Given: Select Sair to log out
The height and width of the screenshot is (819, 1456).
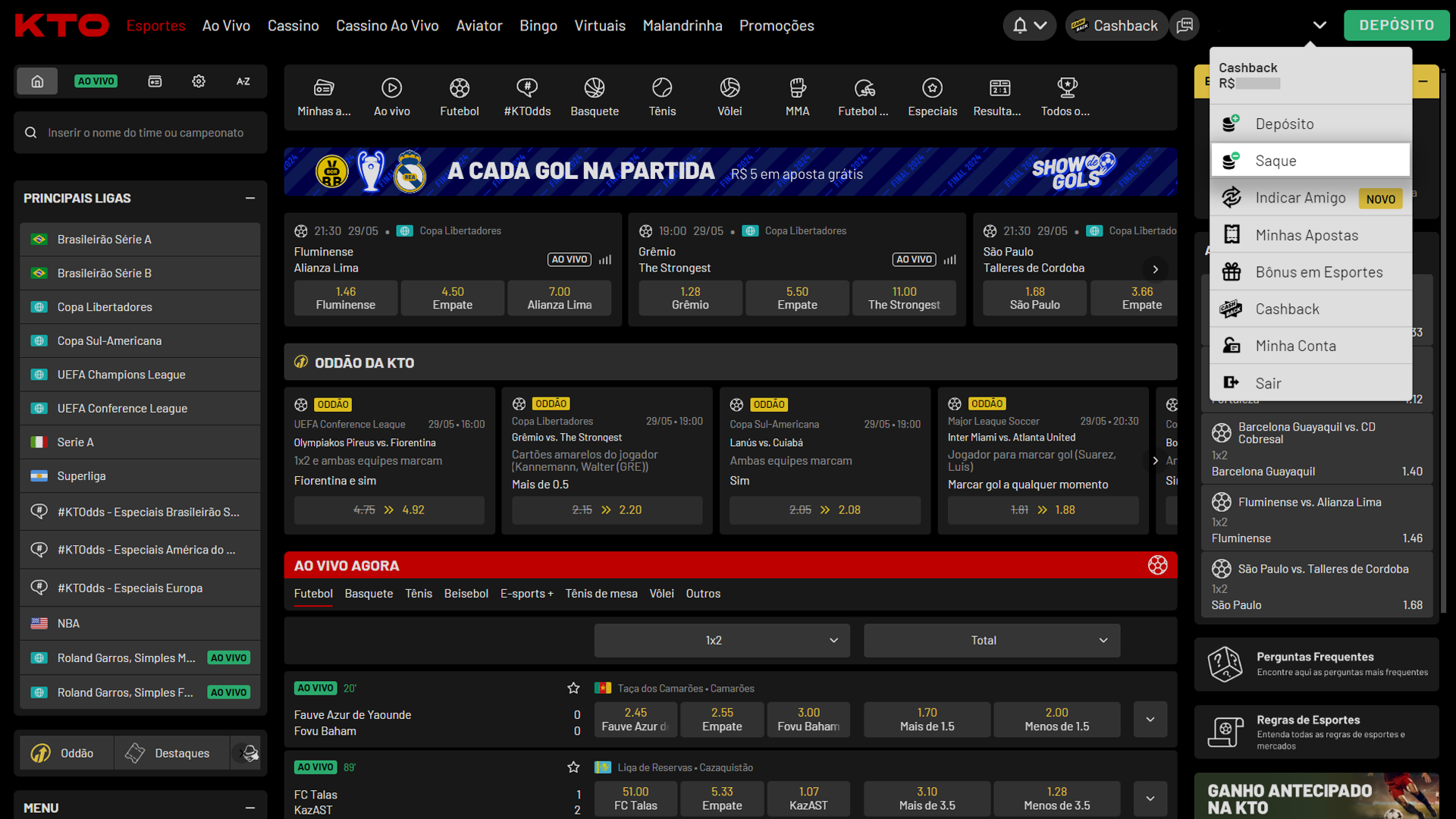Looking at the screenshot, I should tap(1311, 383).
